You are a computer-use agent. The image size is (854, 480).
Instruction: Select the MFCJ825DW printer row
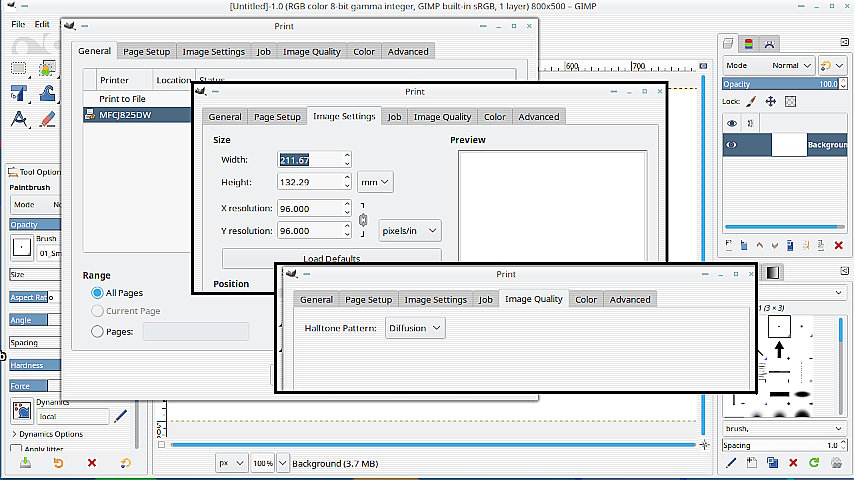(137, 115)
